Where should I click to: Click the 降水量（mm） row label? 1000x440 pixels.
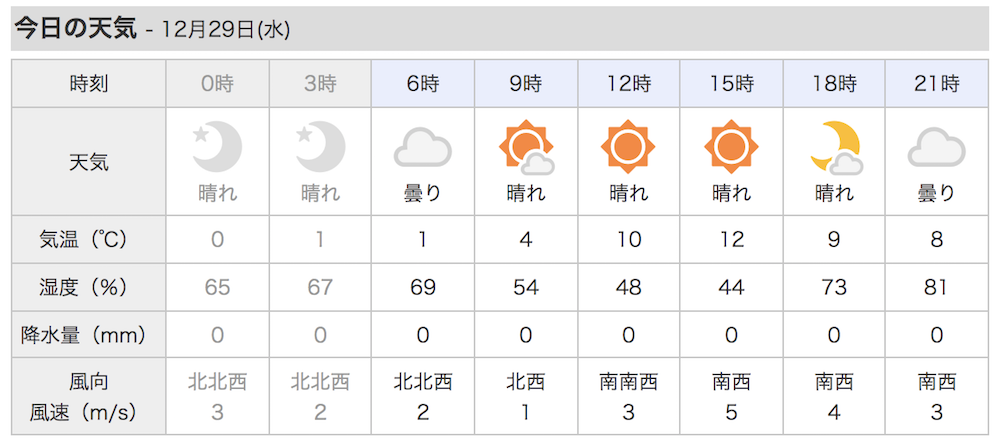[89, 334]
